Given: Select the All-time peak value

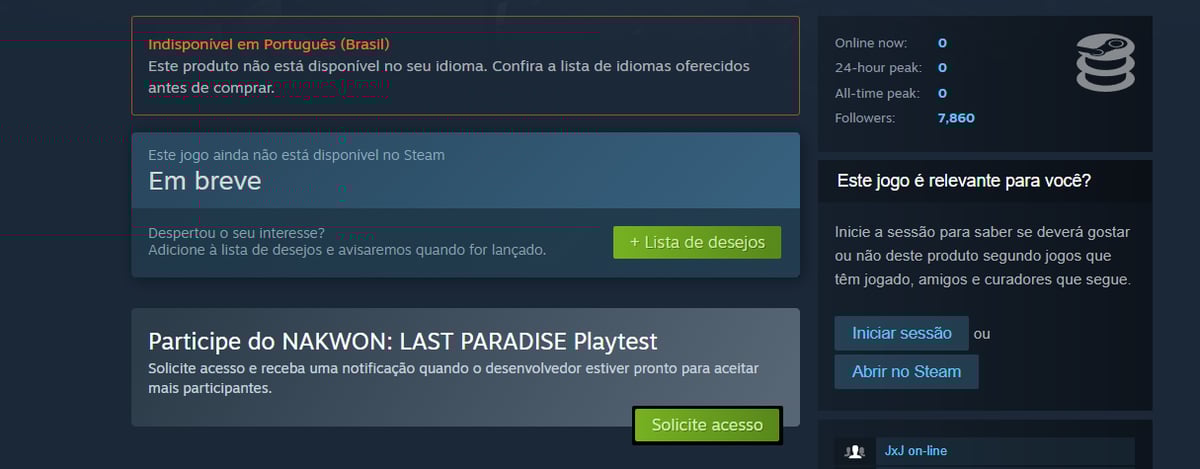Looking at the screenshot, I should 942,93.
